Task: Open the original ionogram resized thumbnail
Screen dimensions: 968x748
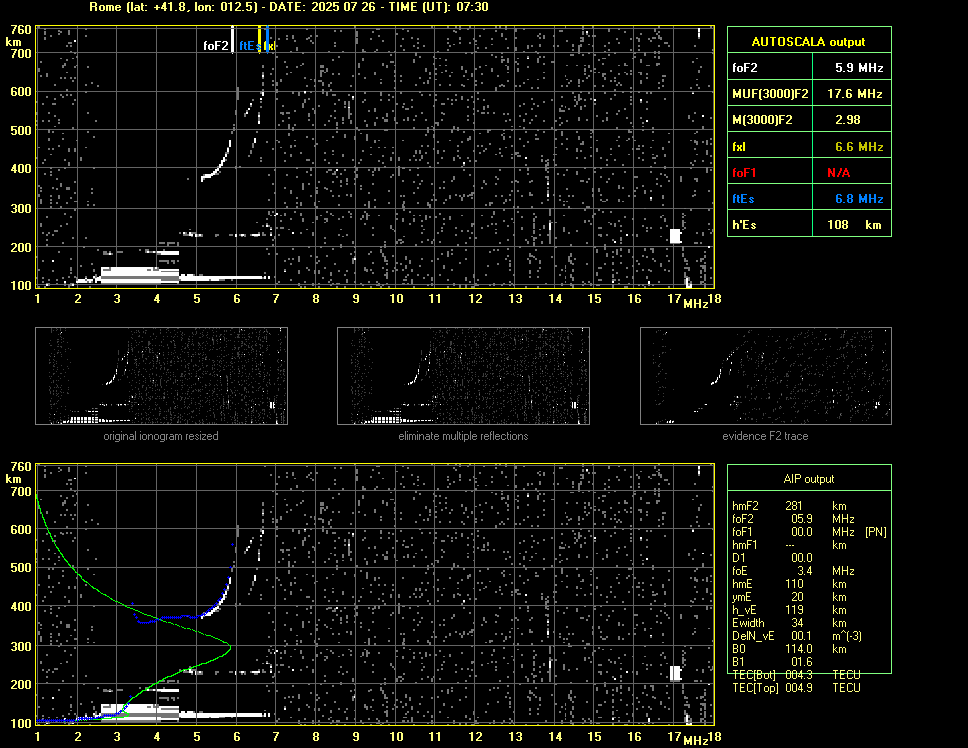Action: coord(161,376)
